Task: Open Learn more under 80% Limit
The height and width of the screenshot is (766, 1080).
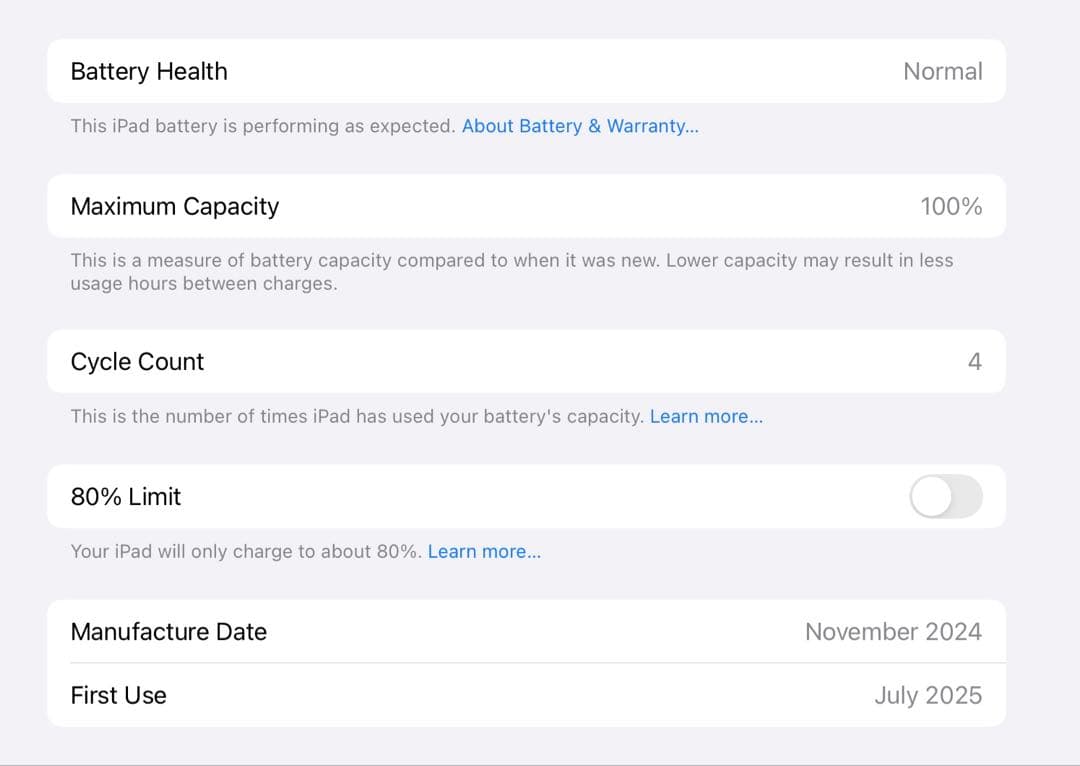Action: pyautogui.click(x=484, y=551)
